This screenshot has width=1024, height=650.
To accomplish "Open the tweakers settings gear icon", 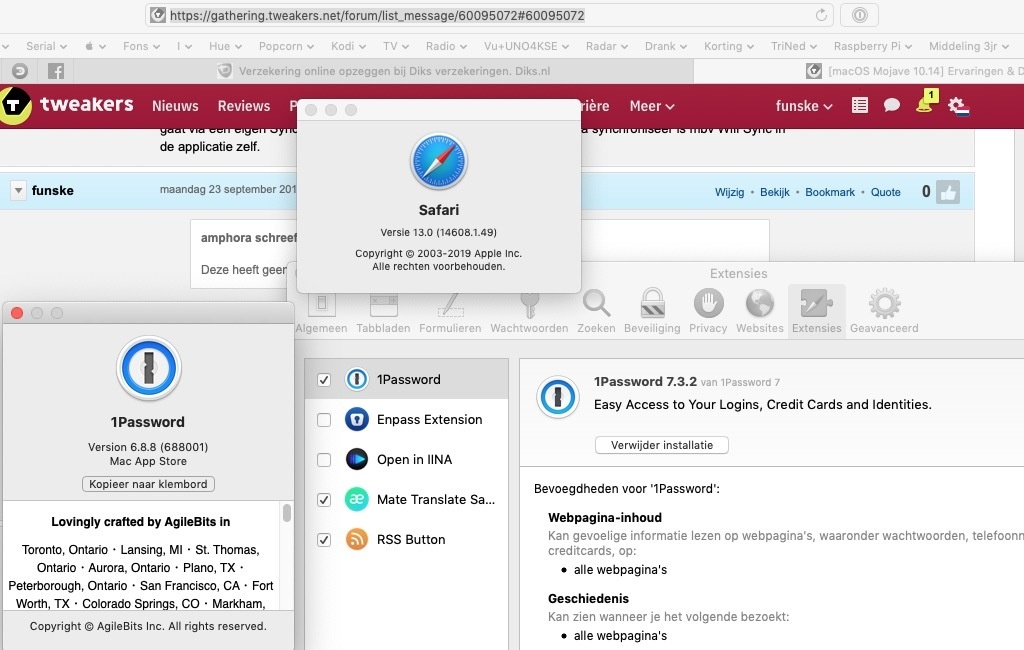I will [958, 106].
